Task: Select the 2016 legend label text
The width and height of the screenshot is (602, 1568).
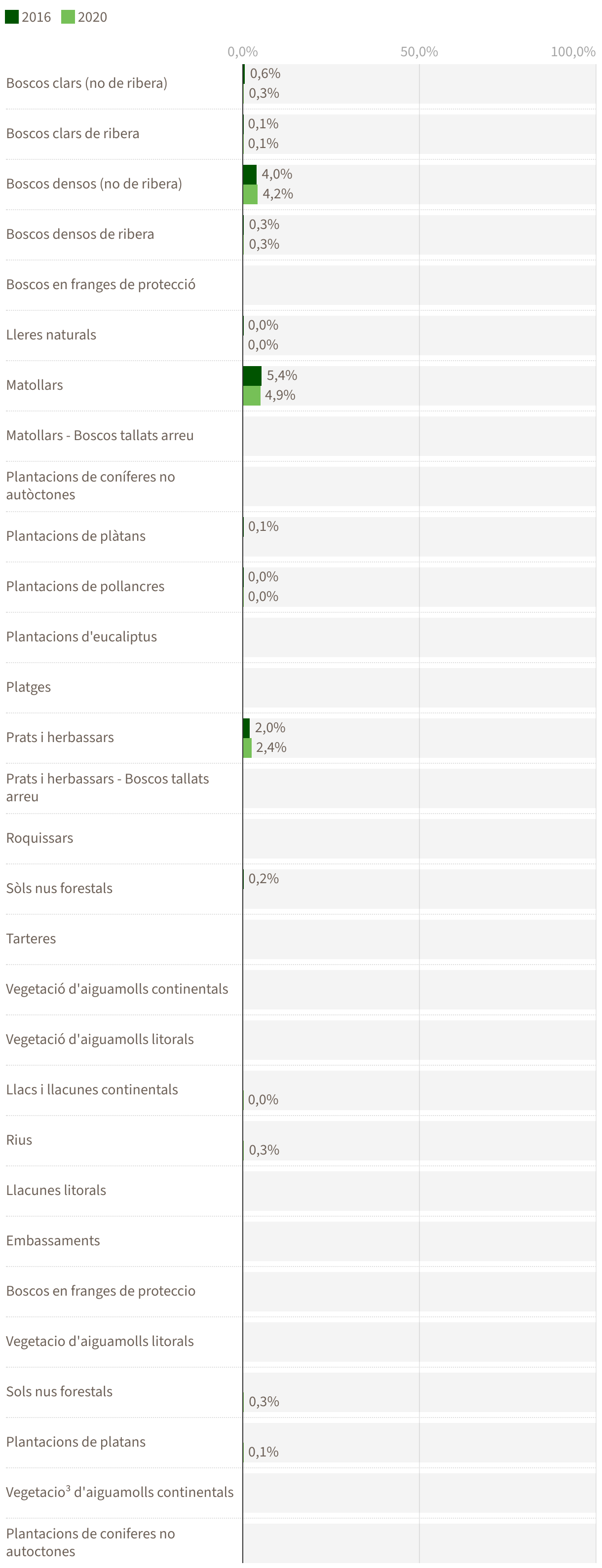Action: [37, 17]
